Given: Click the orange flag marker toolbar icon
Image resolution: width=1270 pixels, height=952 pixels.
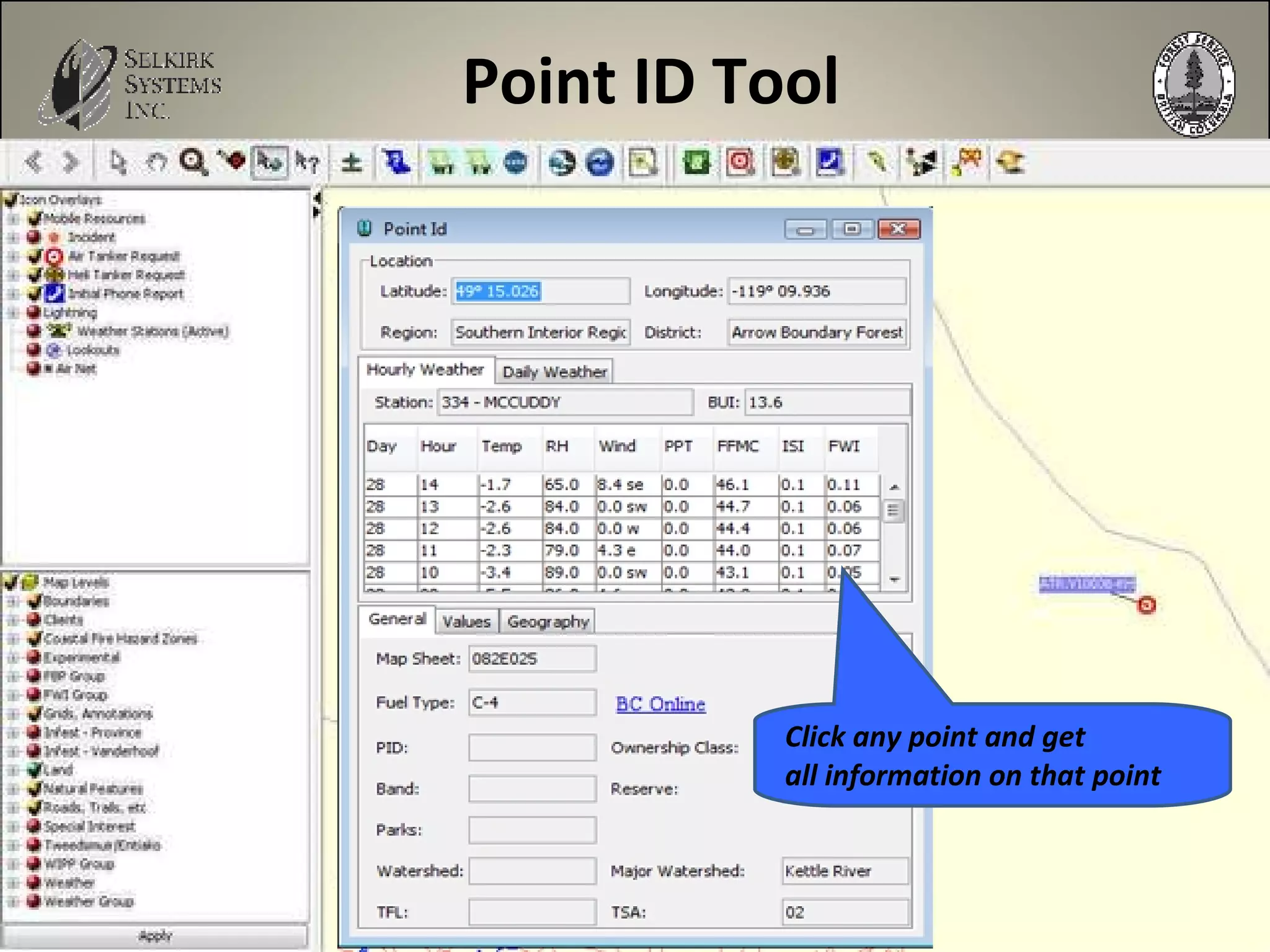Looking at the screenshot, I should (967, 162).
